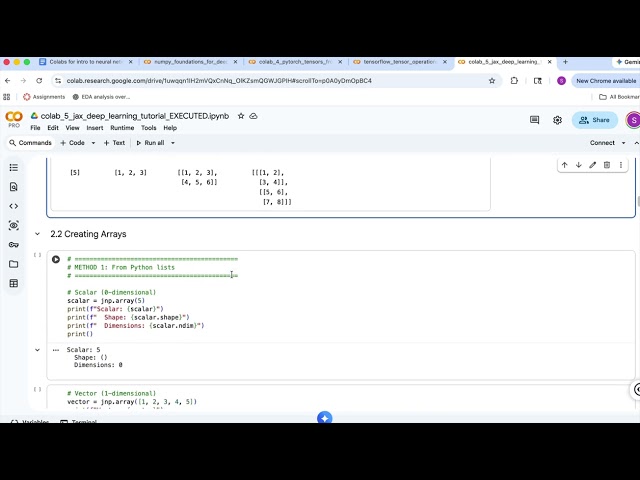
Task: Open the data table sidebar icon
Action: click(x=13, y=283)
